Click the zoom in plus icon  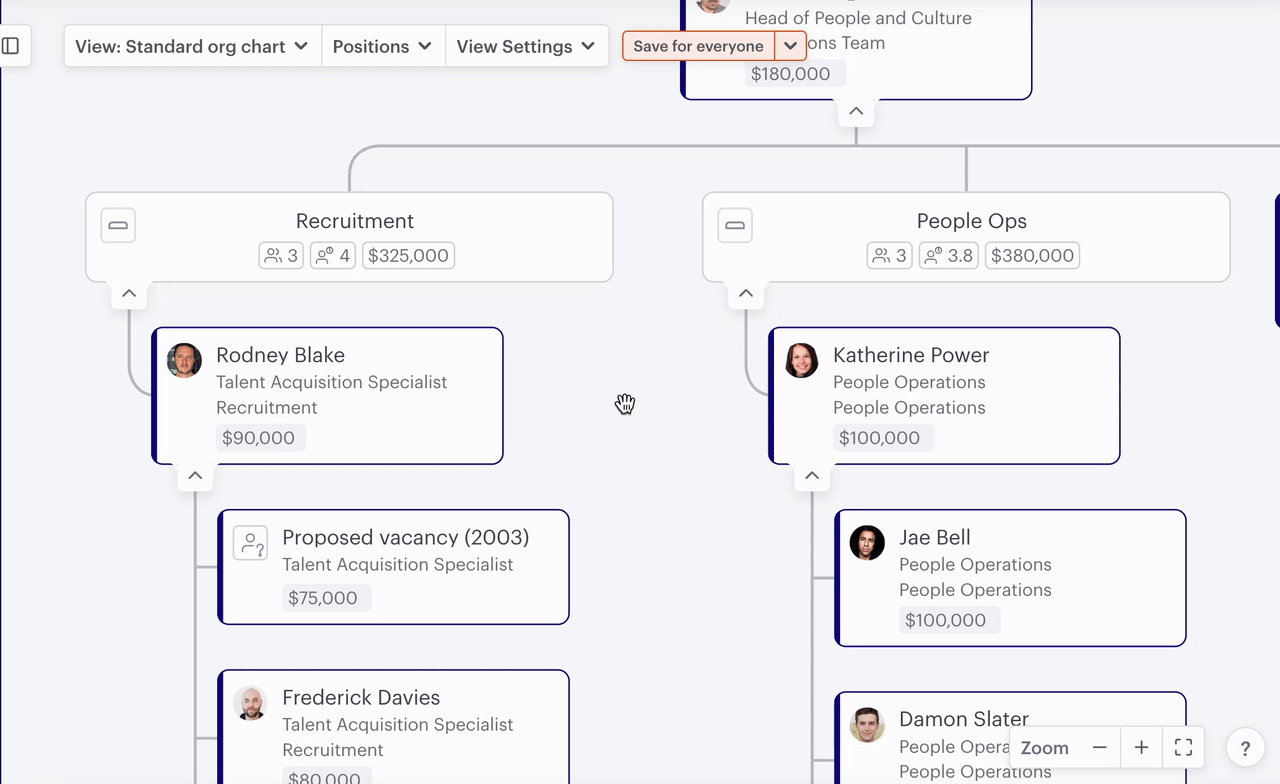click(1141, 748)
